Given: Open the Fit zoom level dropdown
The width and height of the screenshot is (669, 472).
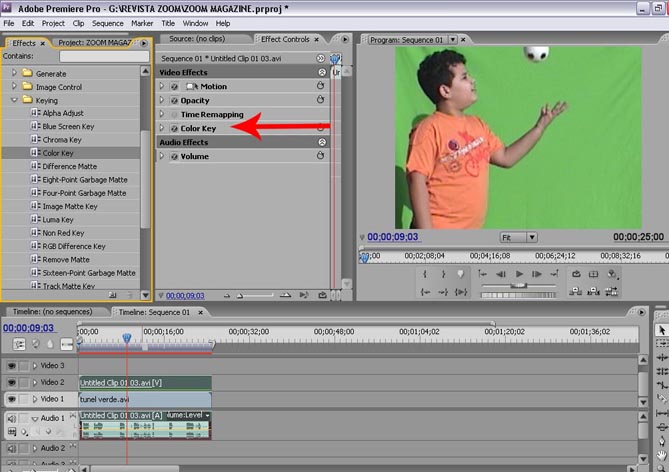Looking at the screenshot, I should pyautogui.click(x=518, y=237).
